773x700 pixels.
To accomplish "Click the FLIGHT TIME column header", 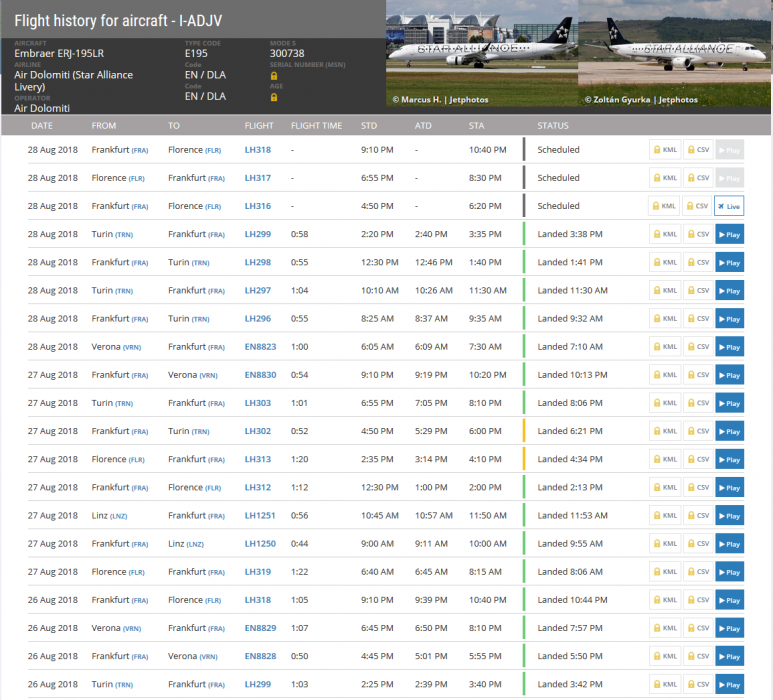I will coord(316,126).
